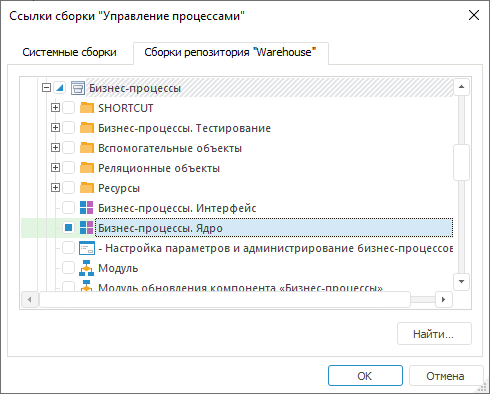
Task: Click the Бизнес-процессы. Ядро assembly icon
Action: [87, 228]
